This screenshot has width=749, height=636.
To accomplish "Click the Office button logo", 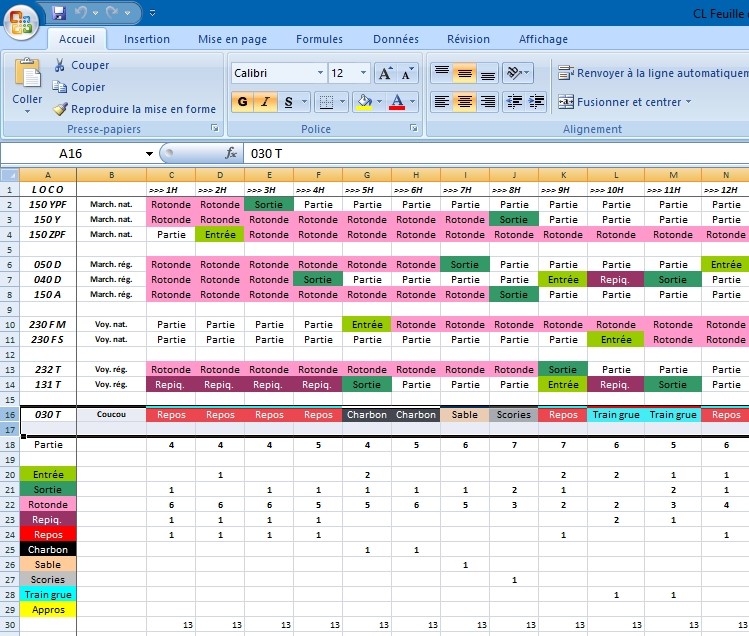I will [x=21, y=22].
